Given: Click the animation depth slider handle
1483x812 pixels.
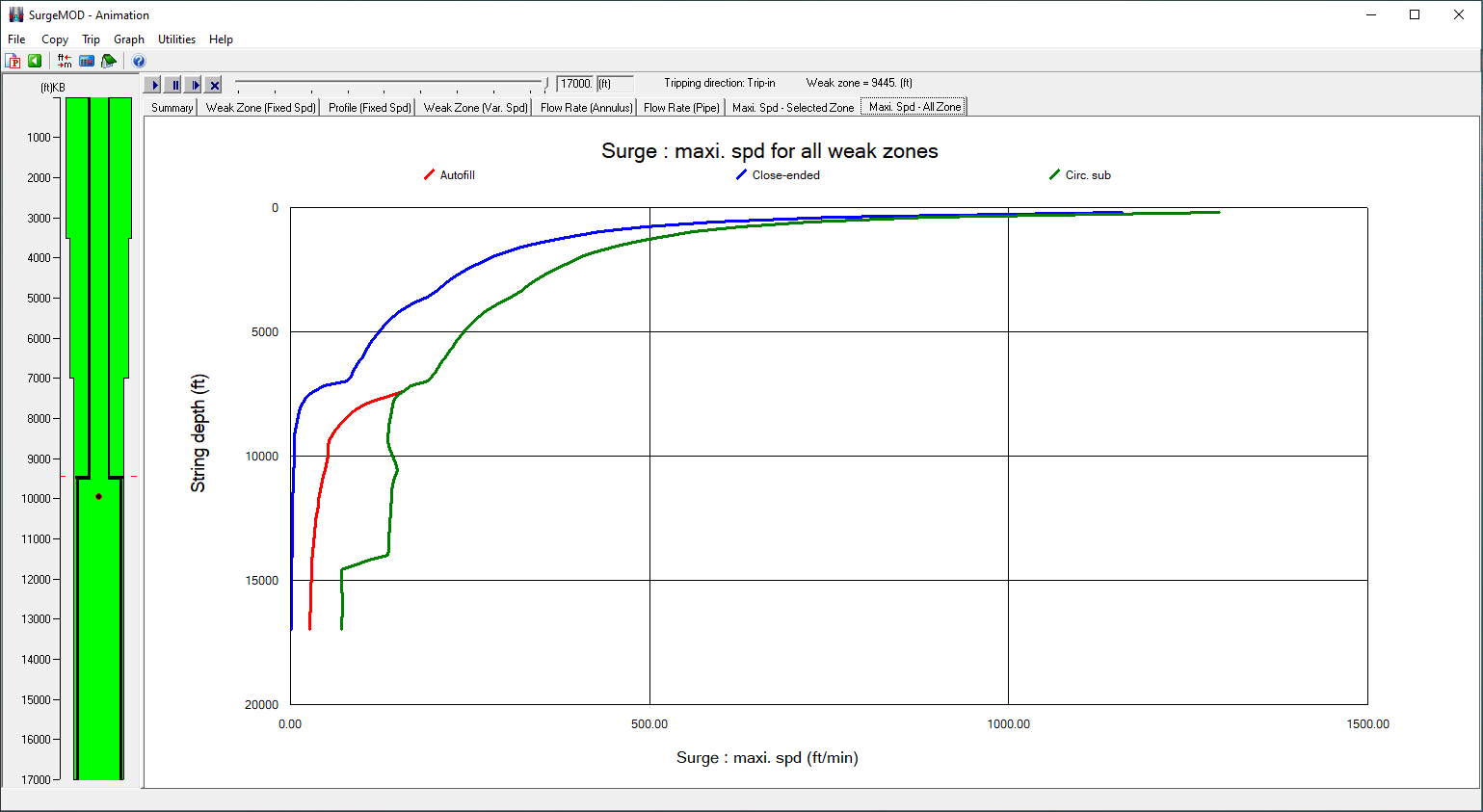Looking at the screenshot, I should 546,84.
